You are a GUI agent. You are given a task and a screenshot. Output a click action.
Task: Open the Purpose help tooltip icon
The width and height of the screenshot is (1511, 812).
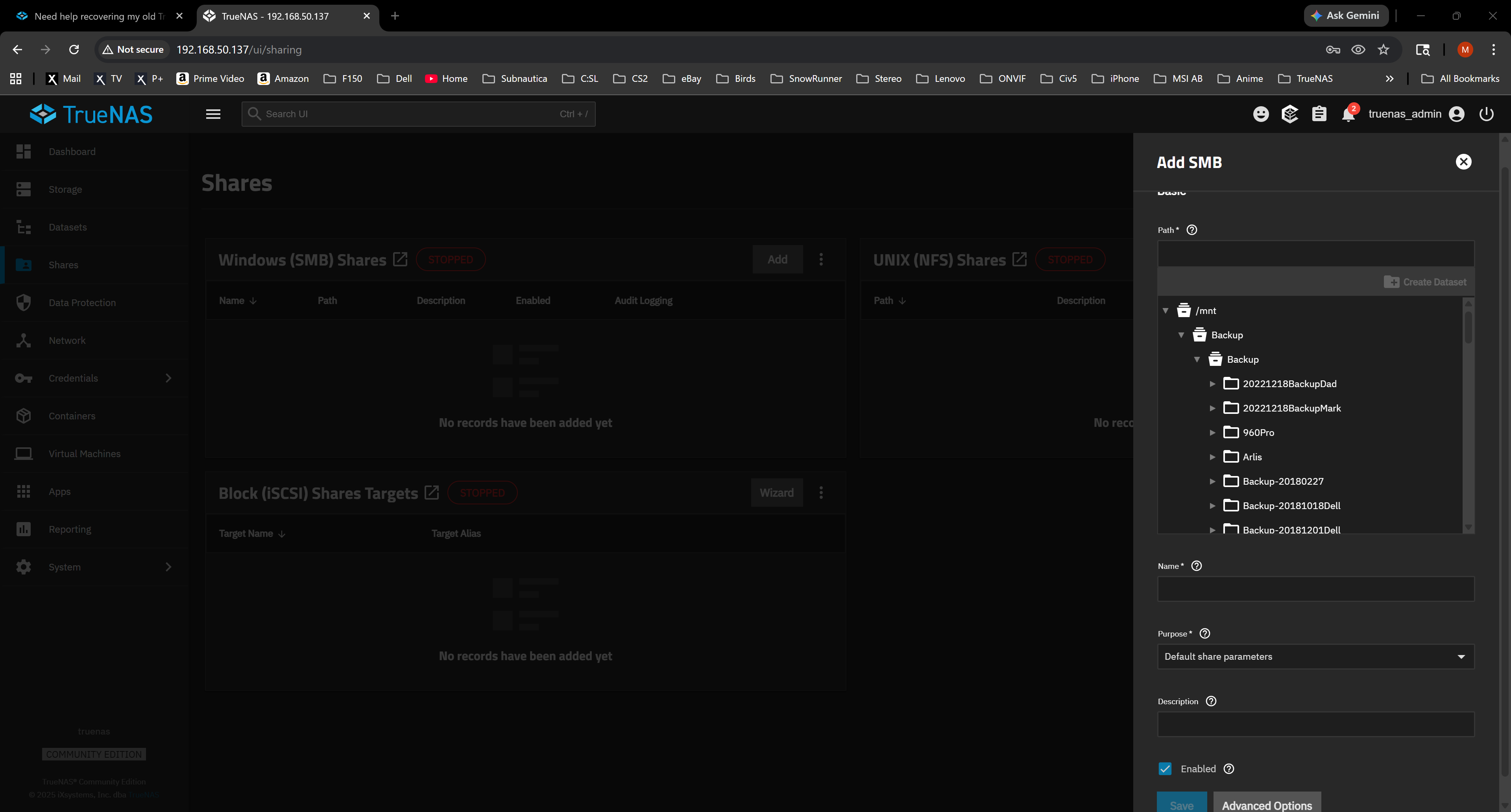point(1205,633)
